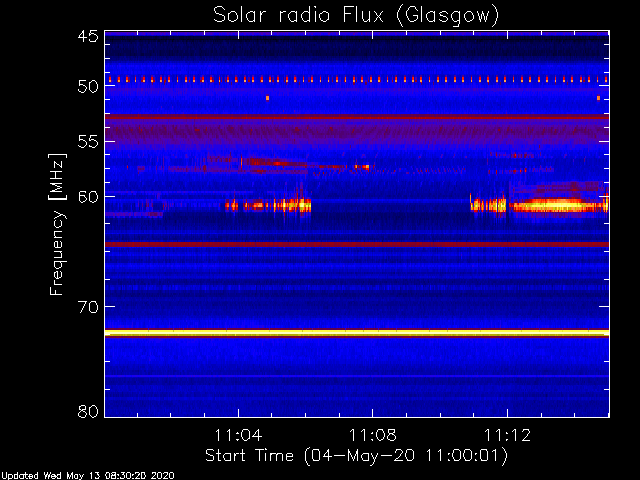Click the 55 frequency tick label
Viewport: 640px width, 480px height.
88,142
